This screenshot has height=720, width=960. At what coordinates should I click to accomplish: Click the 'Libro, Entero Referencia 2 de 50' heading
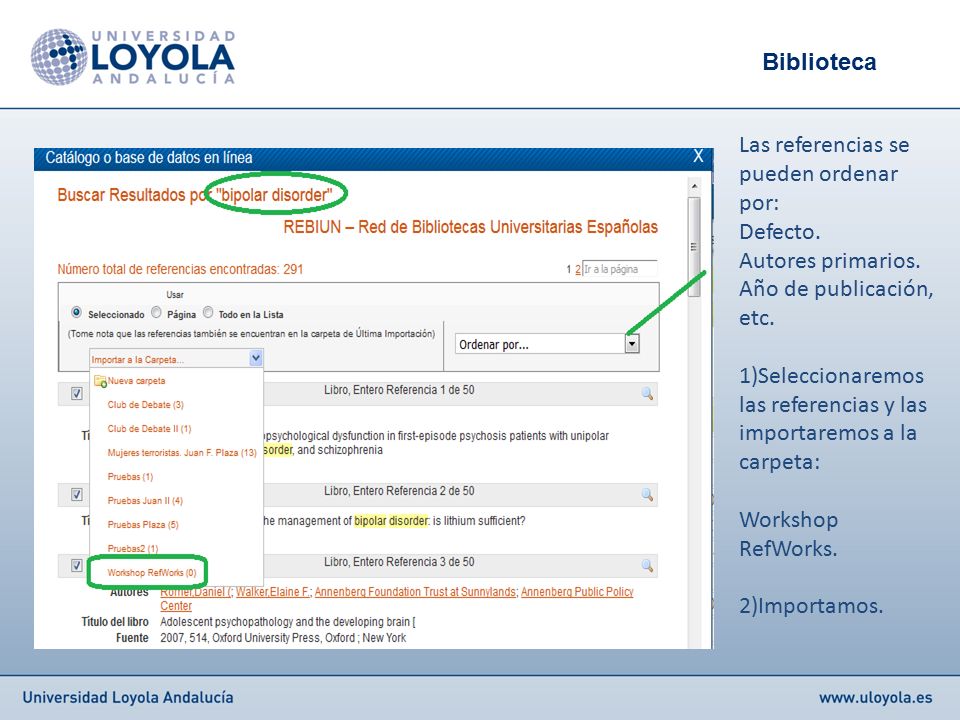pos(399,491)
